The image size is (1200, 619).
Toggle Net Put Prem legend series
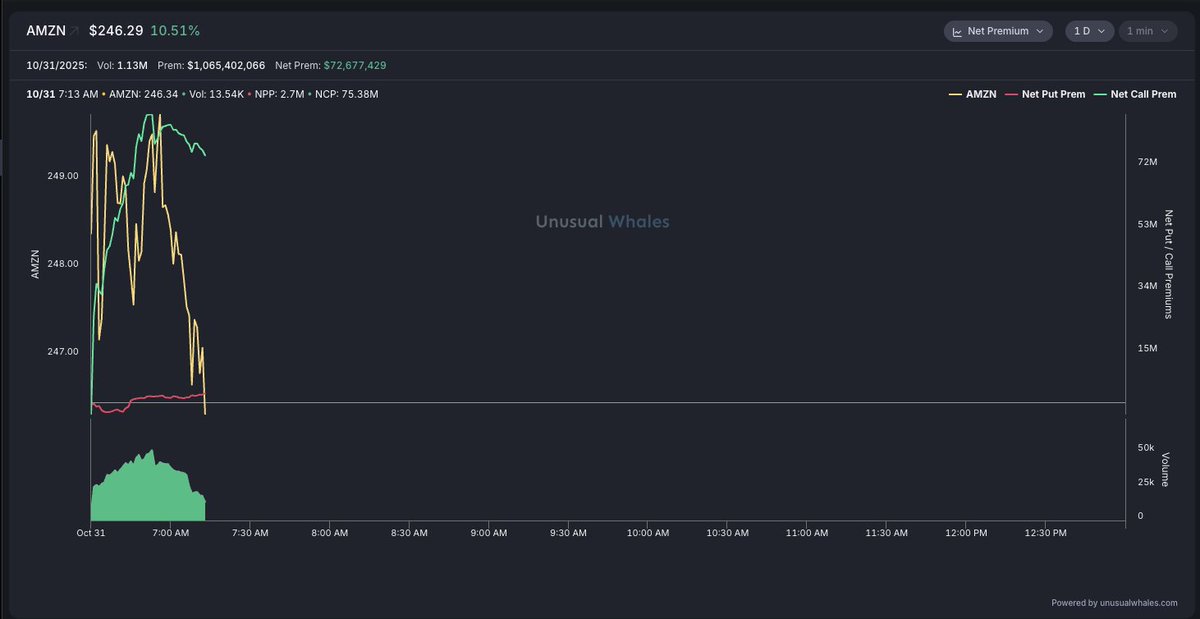[x=1049, y=94]
